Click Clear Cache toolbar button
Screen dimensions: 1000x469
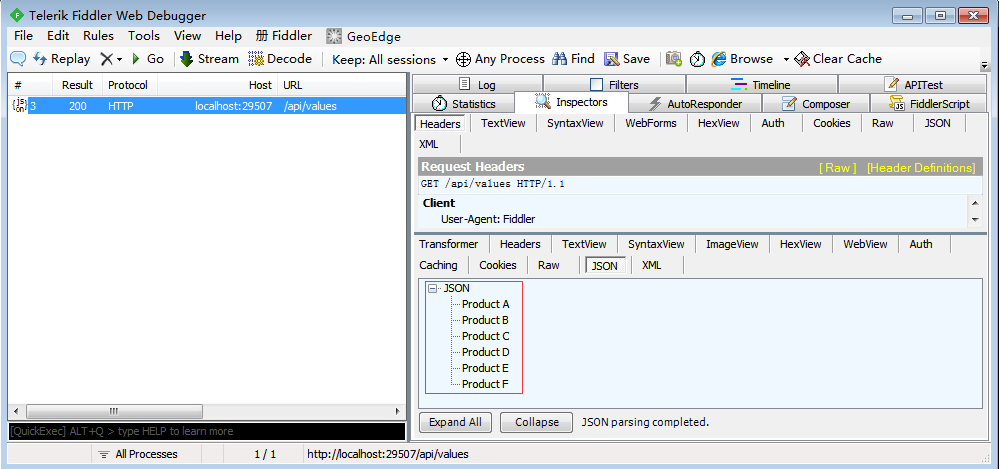(838, 59)
